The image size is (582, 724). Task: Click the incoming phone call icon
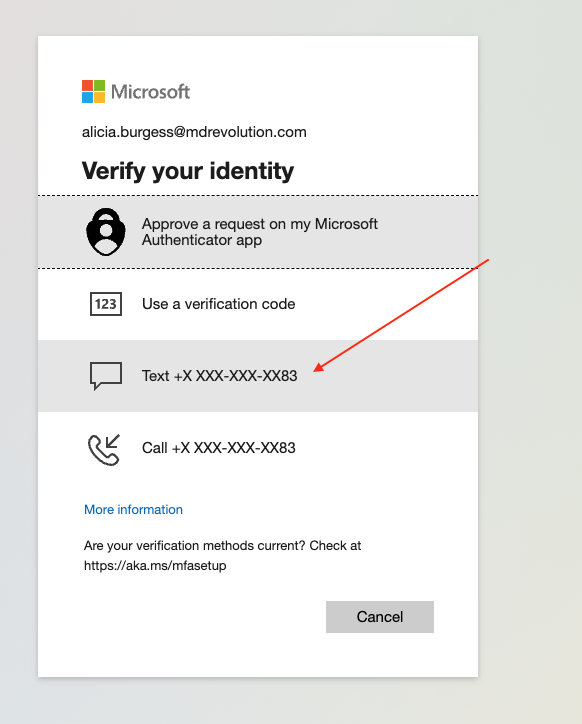pos(104,449)
